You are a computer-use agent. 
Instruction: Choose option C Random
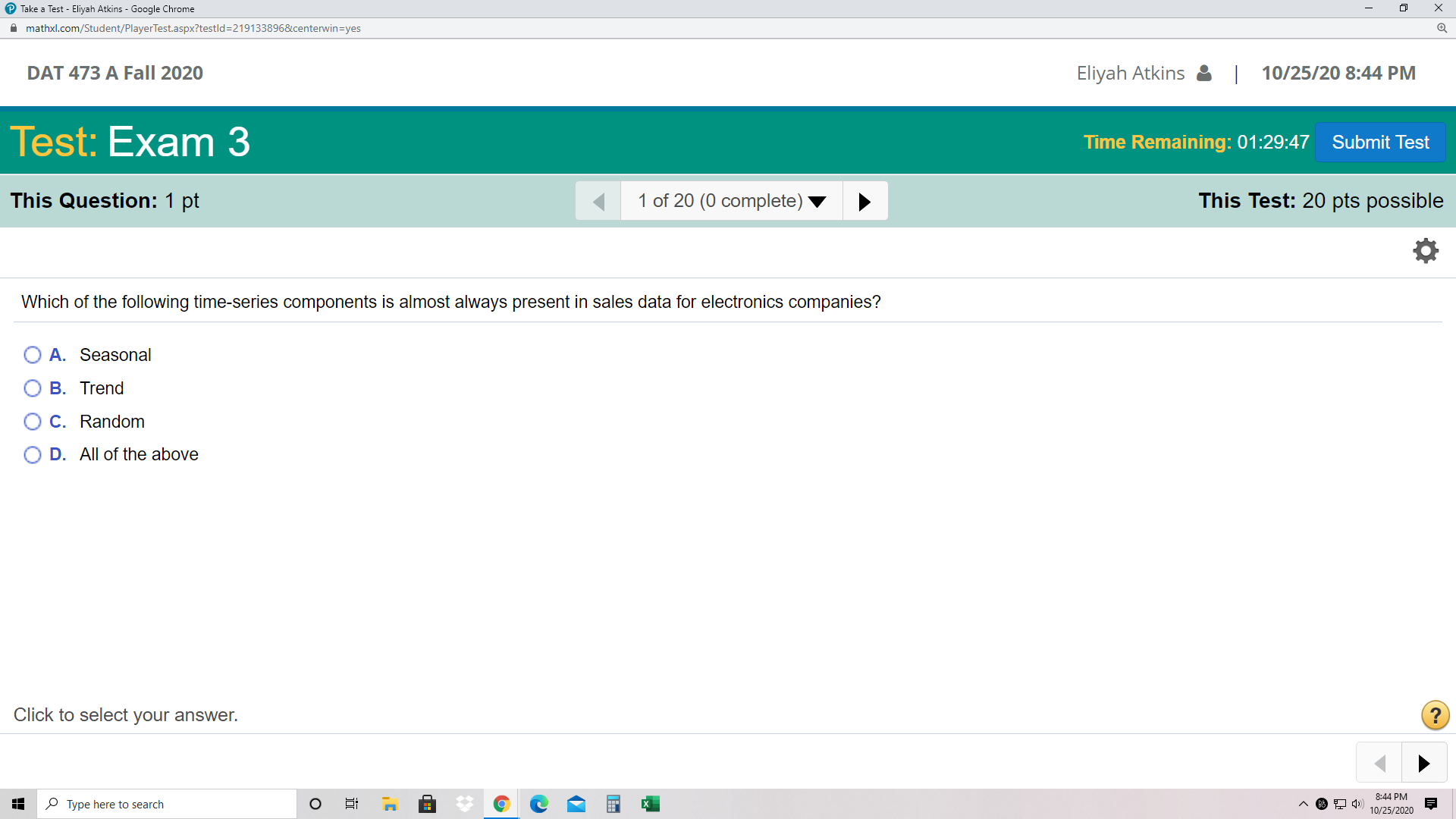click(33, 422)
